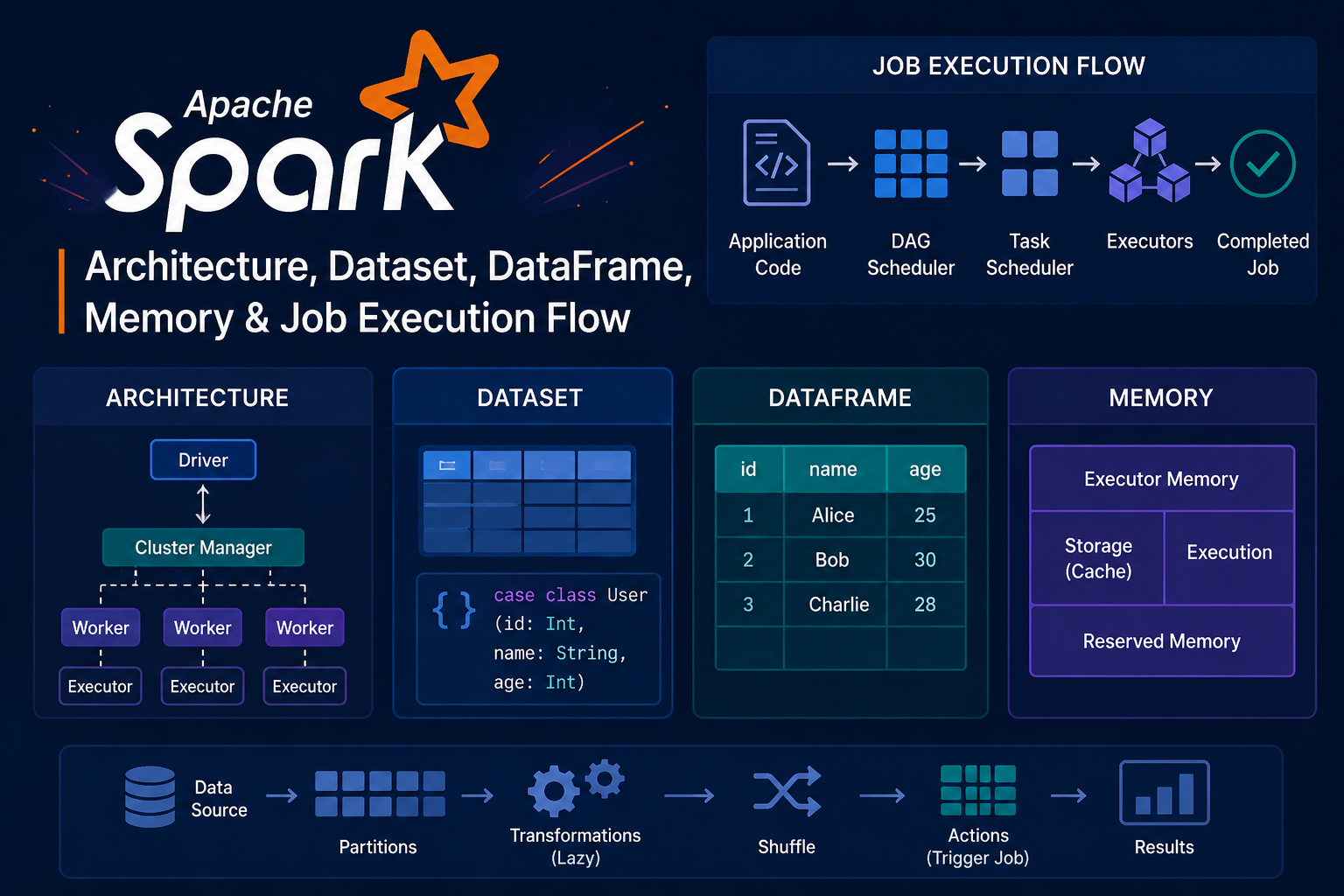This screenshot has height=896, width=1344.
Task: Click the Storage (Cache) block
Action: point(1097,558)
